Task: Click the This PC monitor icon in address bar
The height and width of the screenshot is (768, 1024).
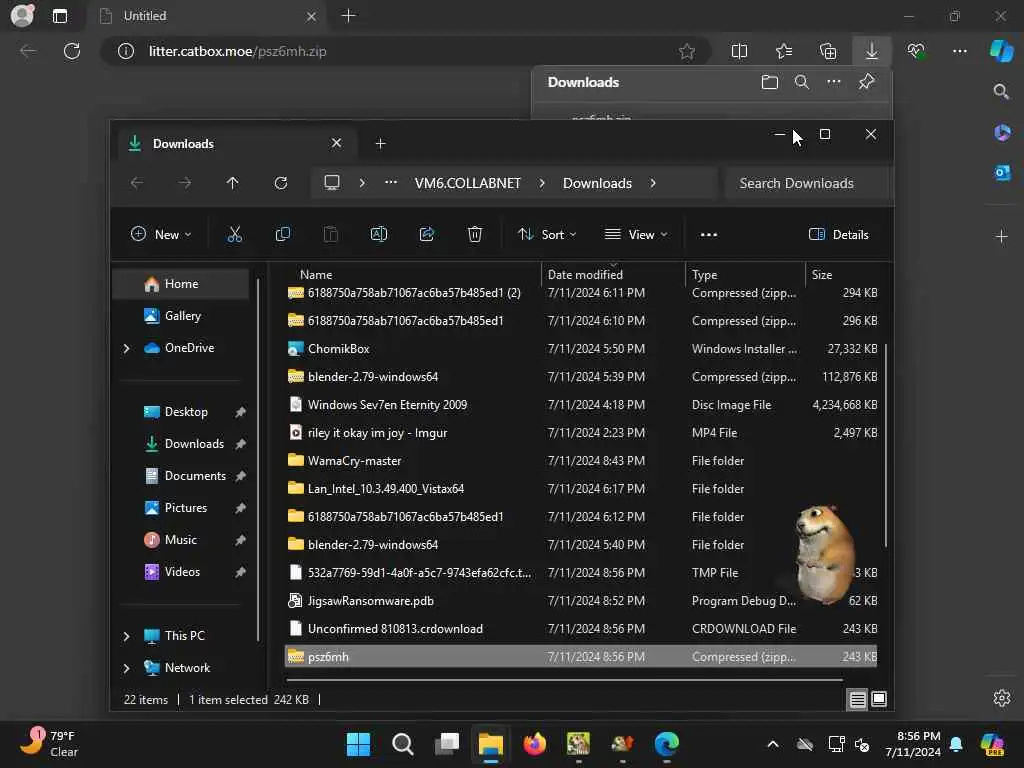Action: pos(332,183)
